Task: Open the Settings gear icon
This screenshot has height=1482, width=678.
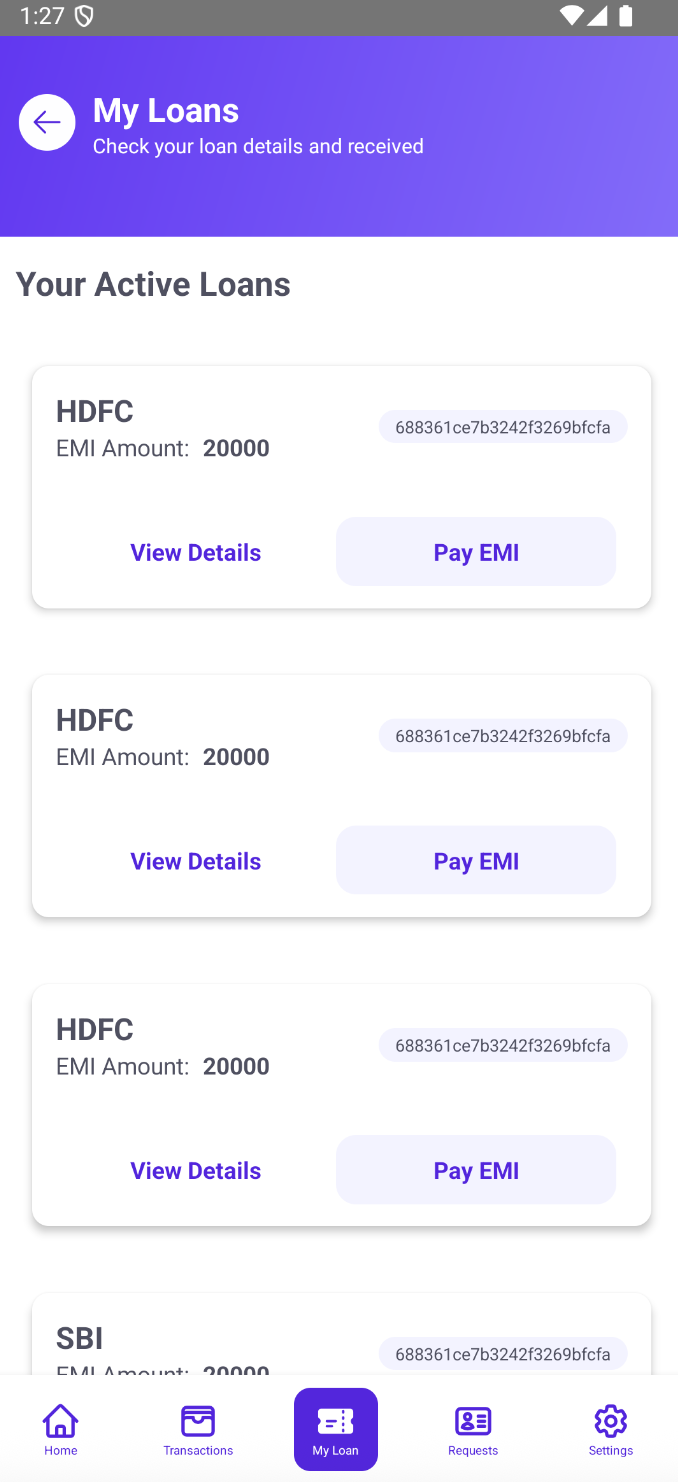Action: [x=610, y=1420]
